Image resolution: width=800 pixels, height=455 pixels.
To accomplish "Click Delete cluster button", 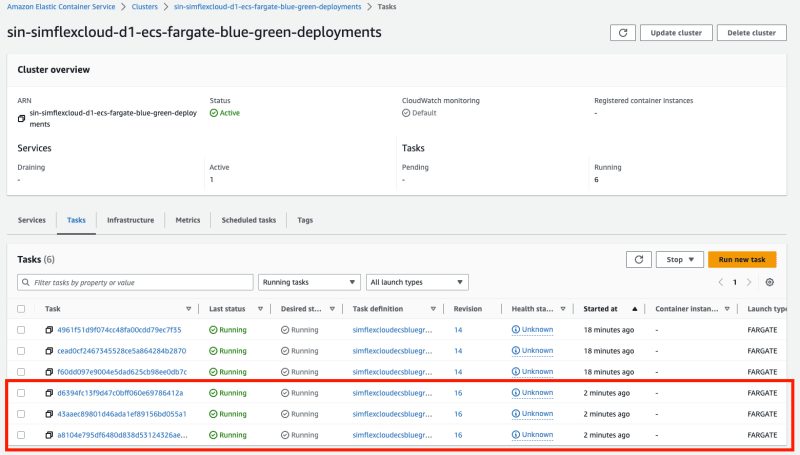I will 752,33.
